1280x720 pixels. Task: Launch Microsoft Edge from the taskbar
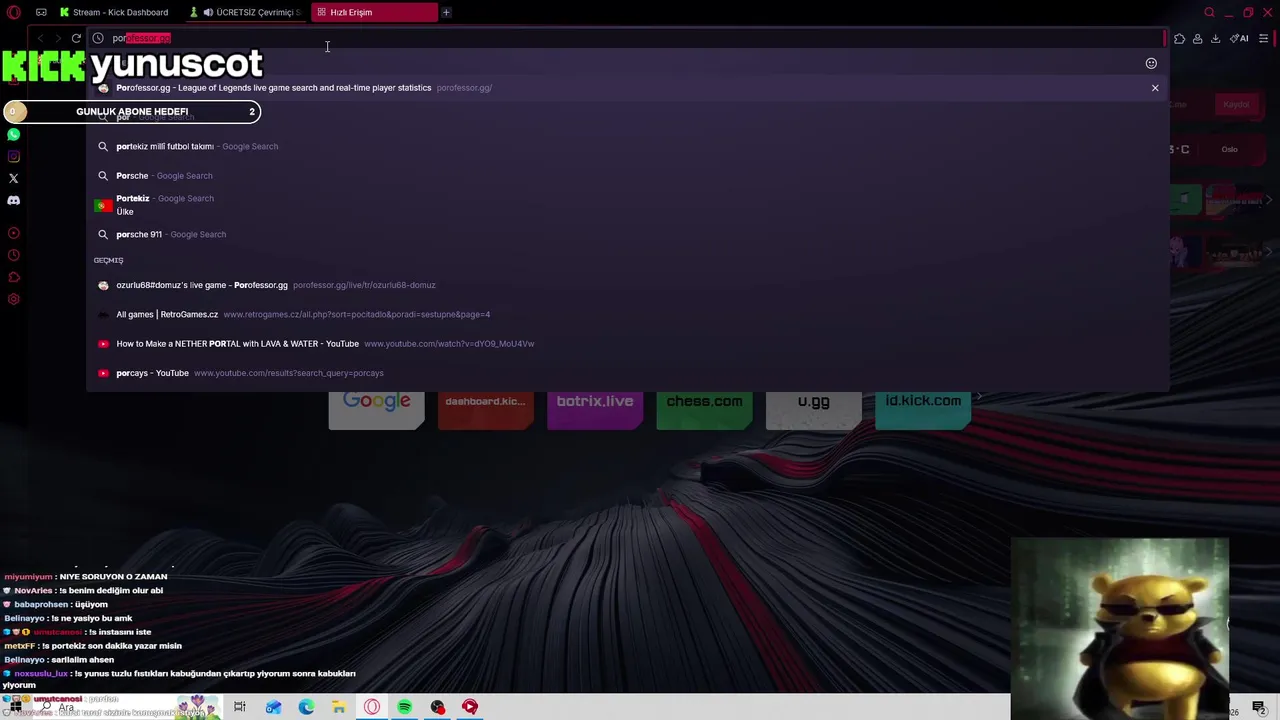point(306,707)
